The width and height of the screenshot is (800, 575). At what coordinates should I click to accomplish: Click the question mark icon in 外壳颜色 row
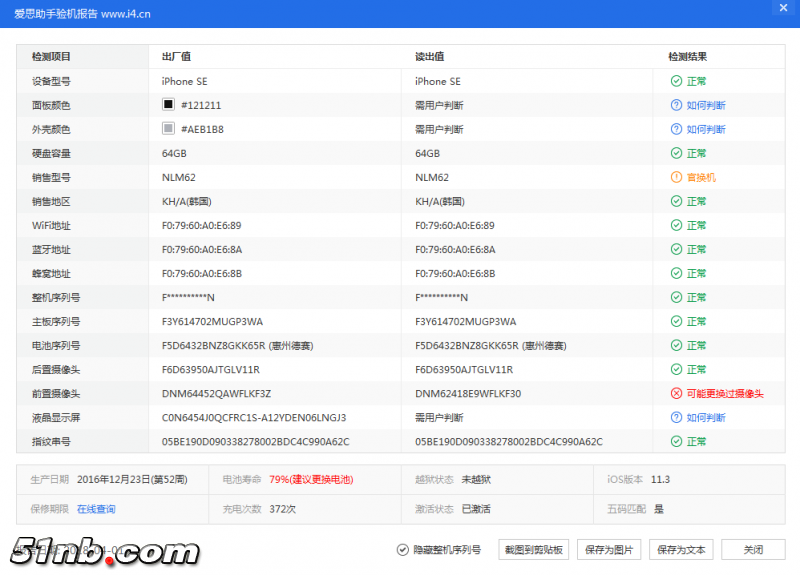(676, 130)
